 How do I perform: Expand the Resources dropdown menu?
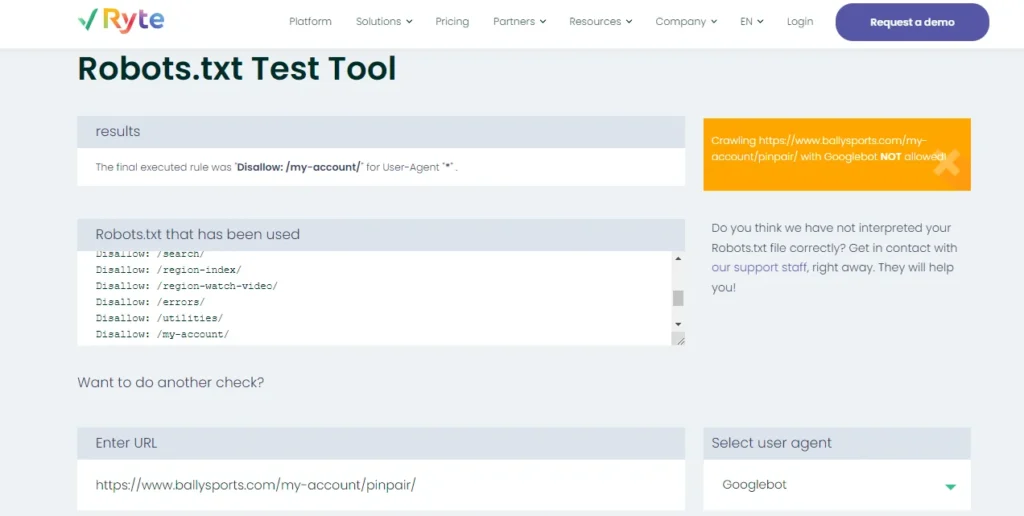pyautogui.click(x=600, y=22)
